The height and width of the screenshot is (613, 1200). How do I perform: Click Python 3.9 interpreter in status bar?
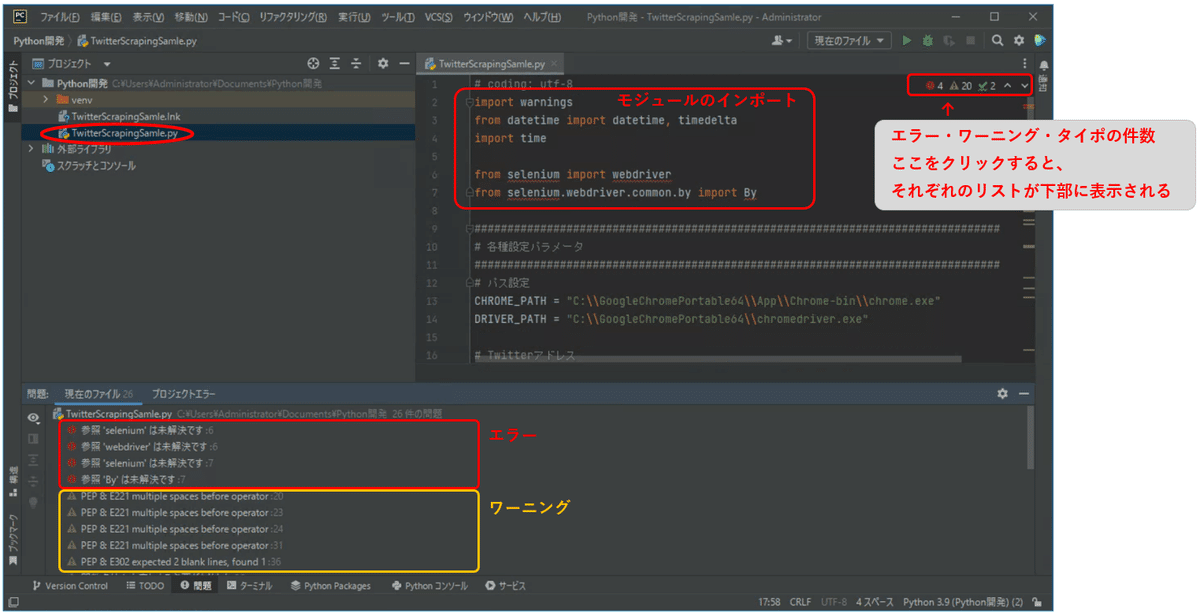[962, 603]
